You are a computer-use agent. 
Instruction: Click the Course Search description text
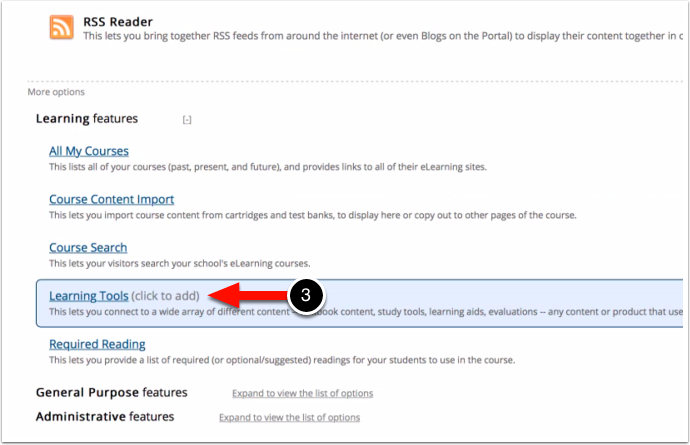pyautogui.click(x=180, y=264)
